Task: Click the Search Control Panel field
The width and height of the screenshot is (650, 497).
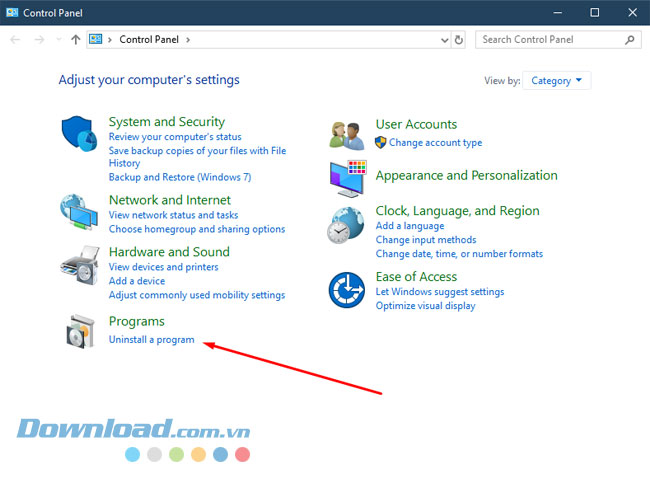Action: [550, 40]
